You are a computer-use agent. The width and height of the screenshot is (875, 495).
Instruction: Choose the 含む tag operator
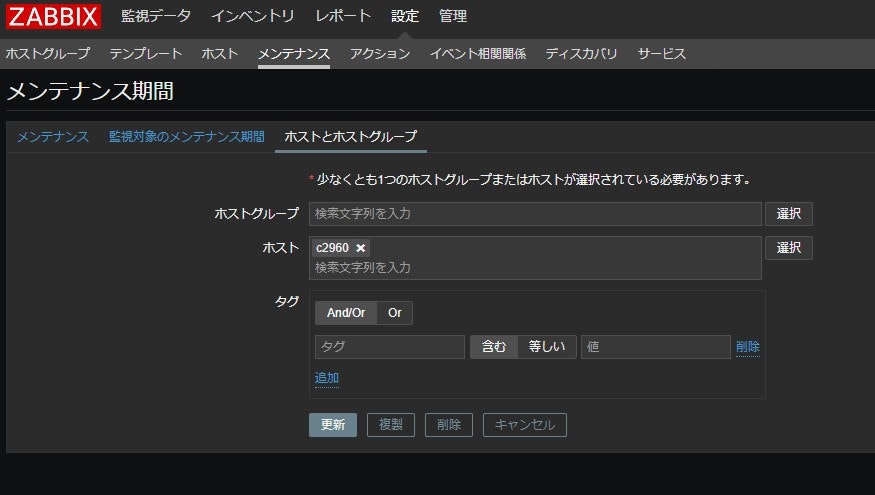click(494, 347)
